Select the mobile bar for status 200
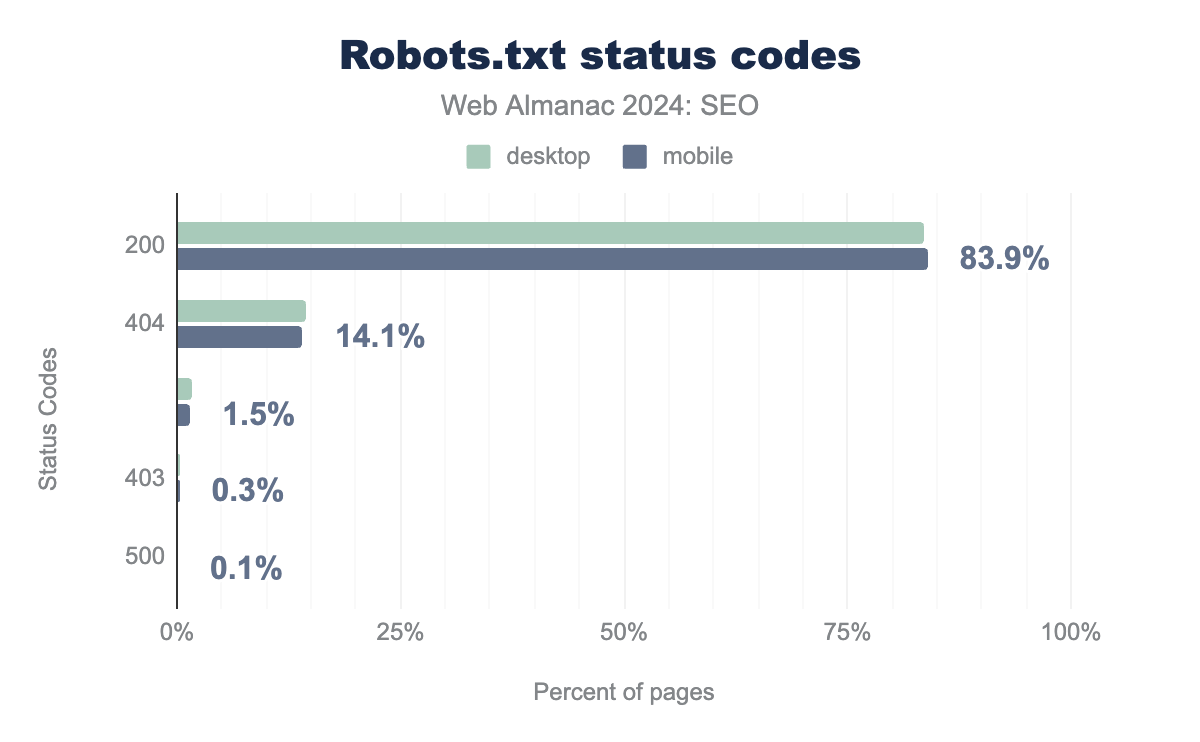The height and width of the screenshot is (742, 1200). [552, 259]
